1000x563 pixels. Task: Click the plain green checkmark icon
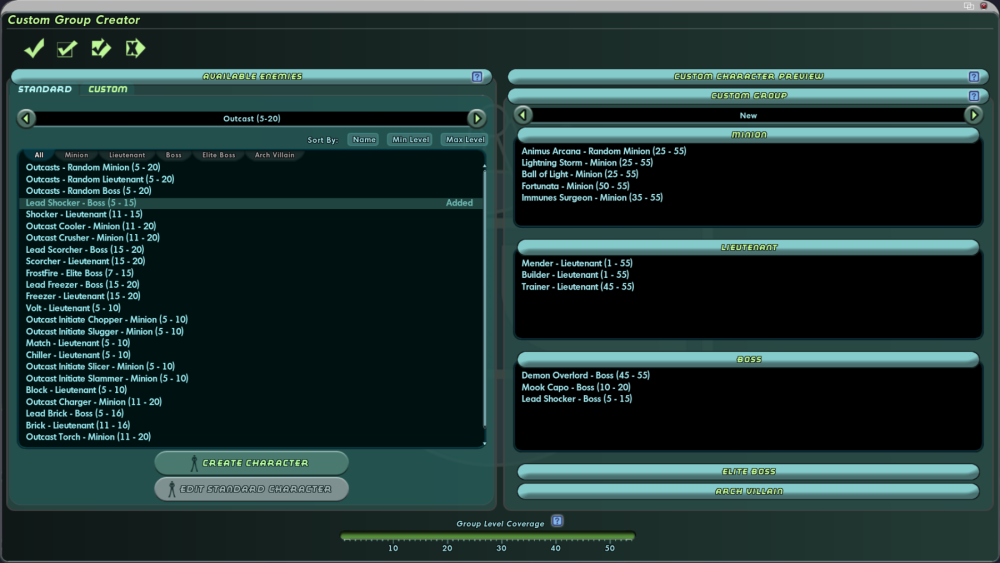[34, 48]
